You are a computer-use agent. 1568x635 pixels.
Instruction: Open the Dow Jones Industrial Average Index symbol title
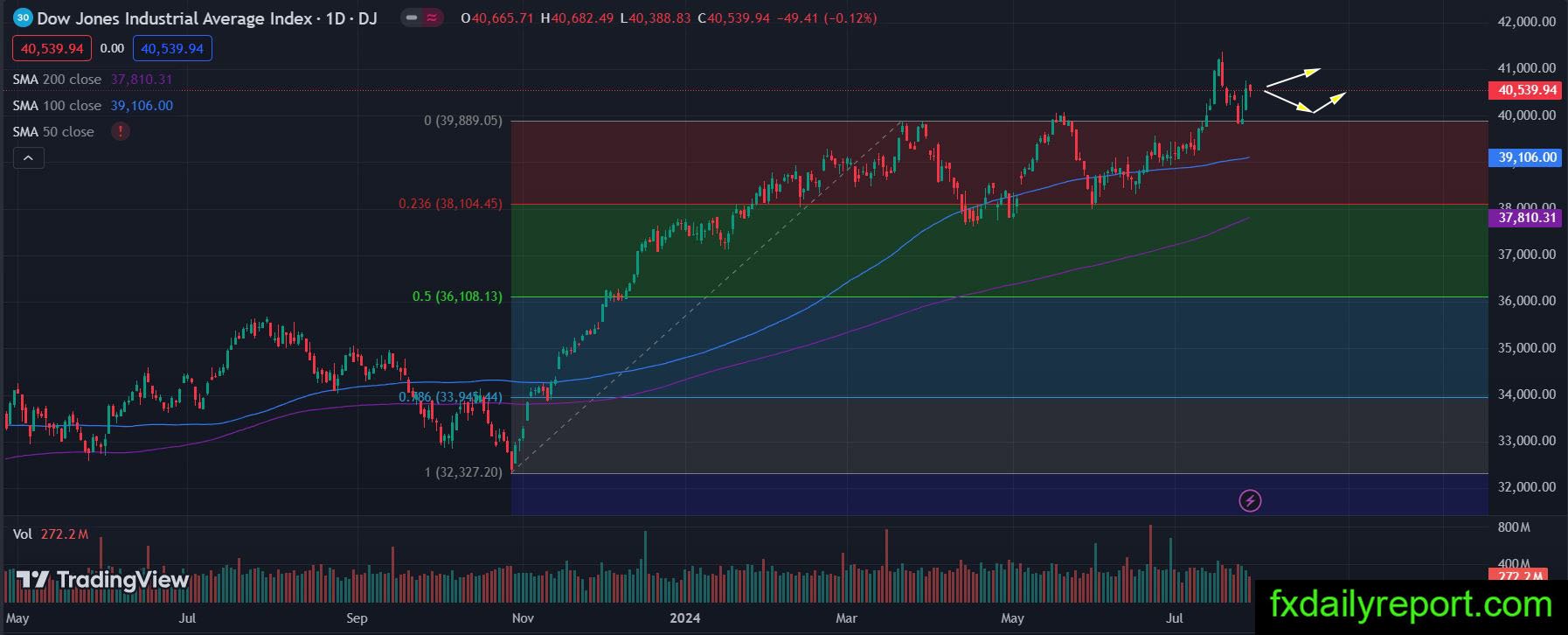[x=207, y=17]
